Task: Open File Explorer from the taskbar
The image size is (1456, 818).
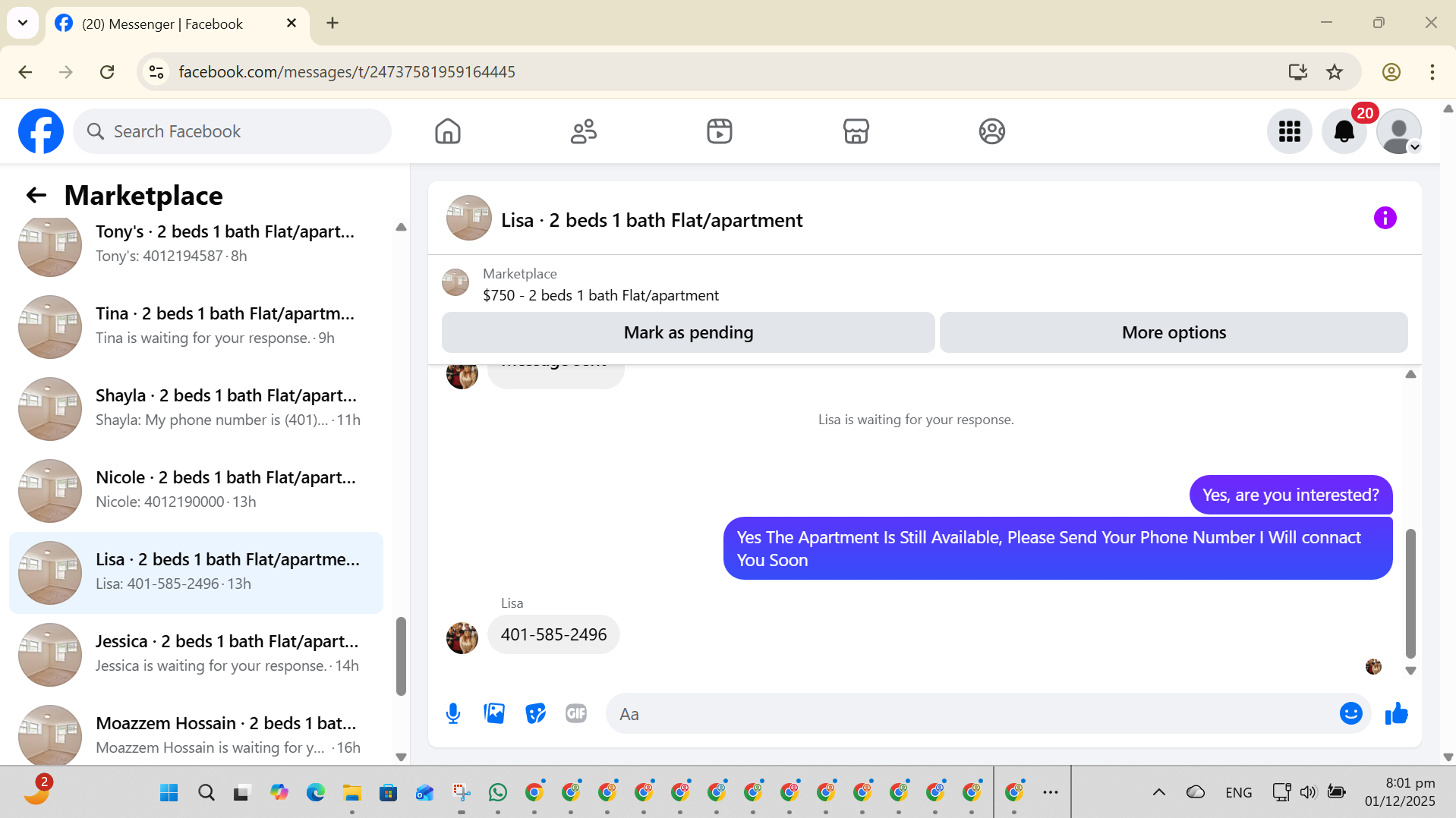Action: [351, 793]
